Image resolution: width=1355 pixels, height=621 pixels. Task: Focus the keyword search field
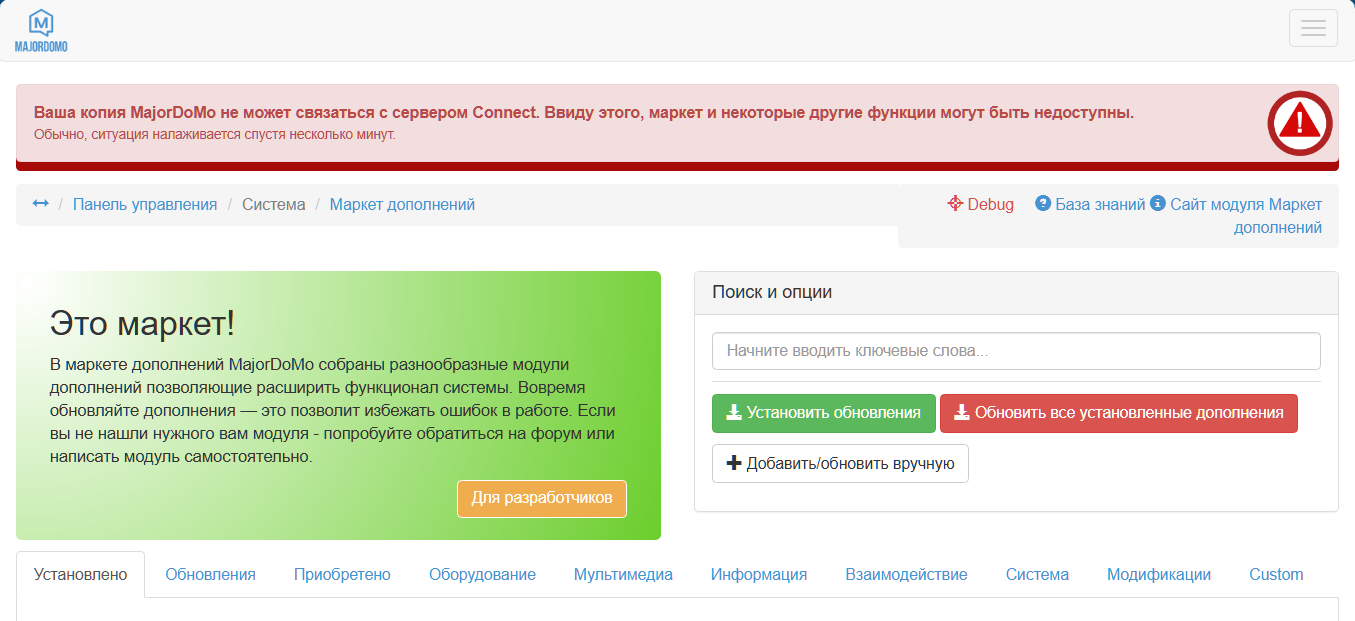(1016, 351)
